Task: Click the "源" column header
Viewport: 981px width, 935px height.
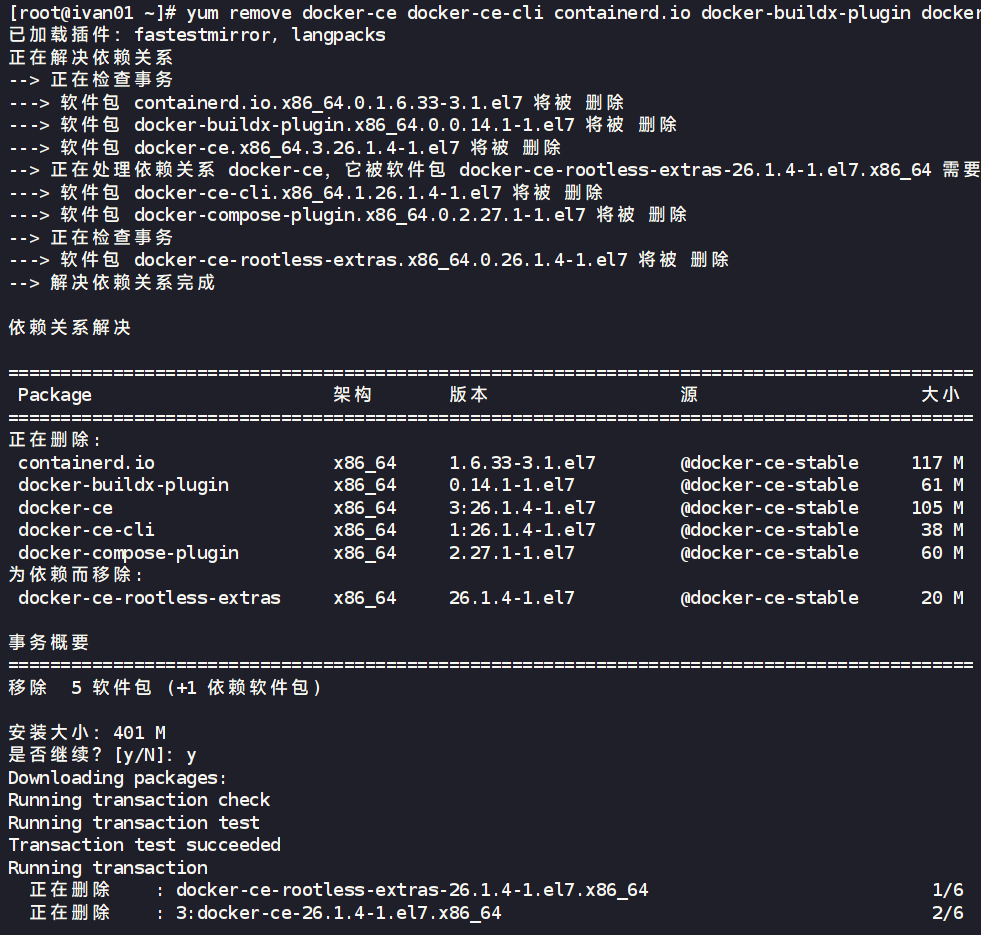Action: point(689,395)
